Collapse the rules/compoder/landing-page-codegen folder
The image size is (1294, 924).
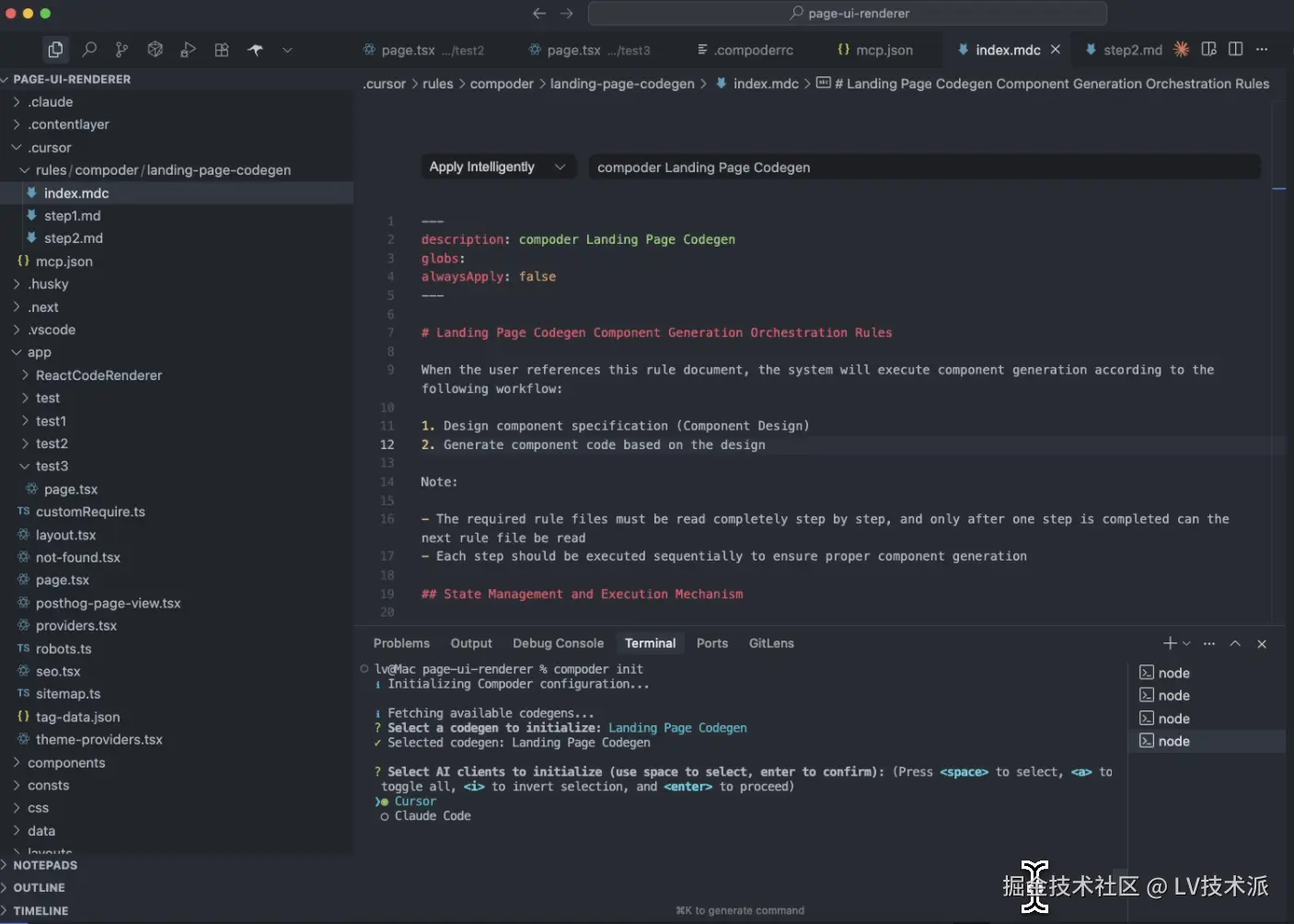tap(177, 170)
